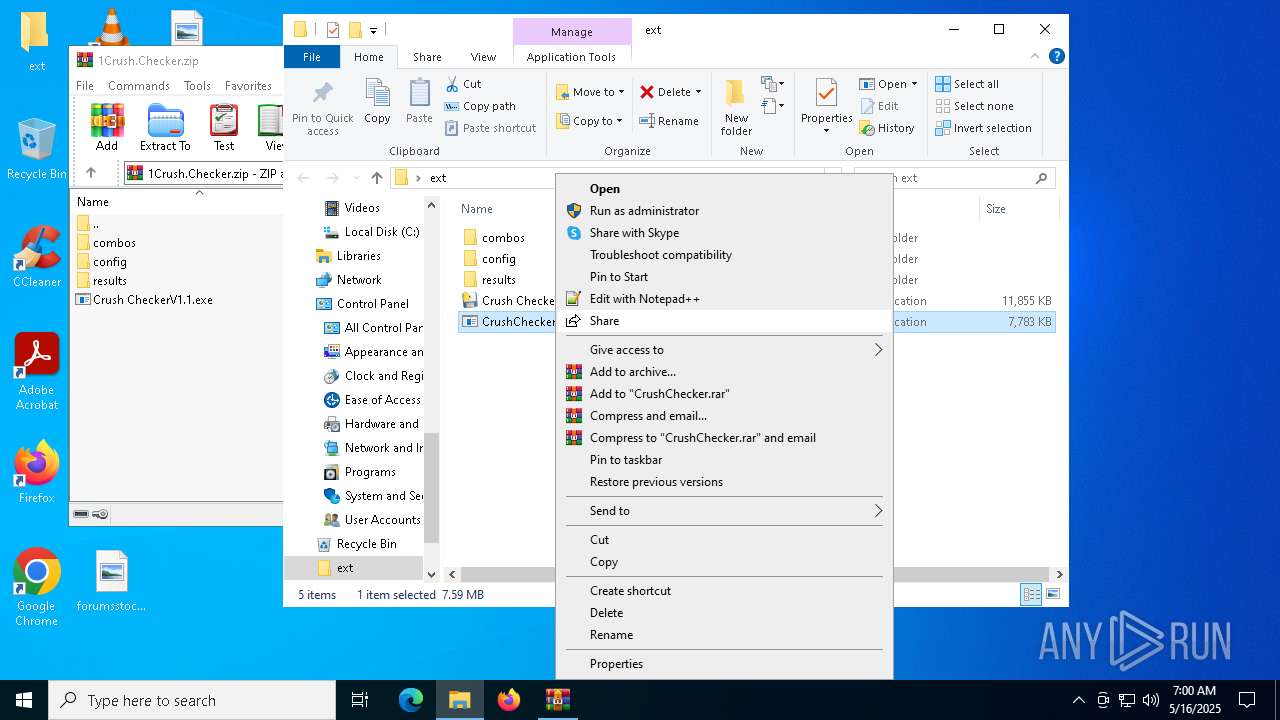Image resolution: width=1280 pixels, height=720 pixels.
Task: Click Properties in context menu
Action: click(724, 664)
